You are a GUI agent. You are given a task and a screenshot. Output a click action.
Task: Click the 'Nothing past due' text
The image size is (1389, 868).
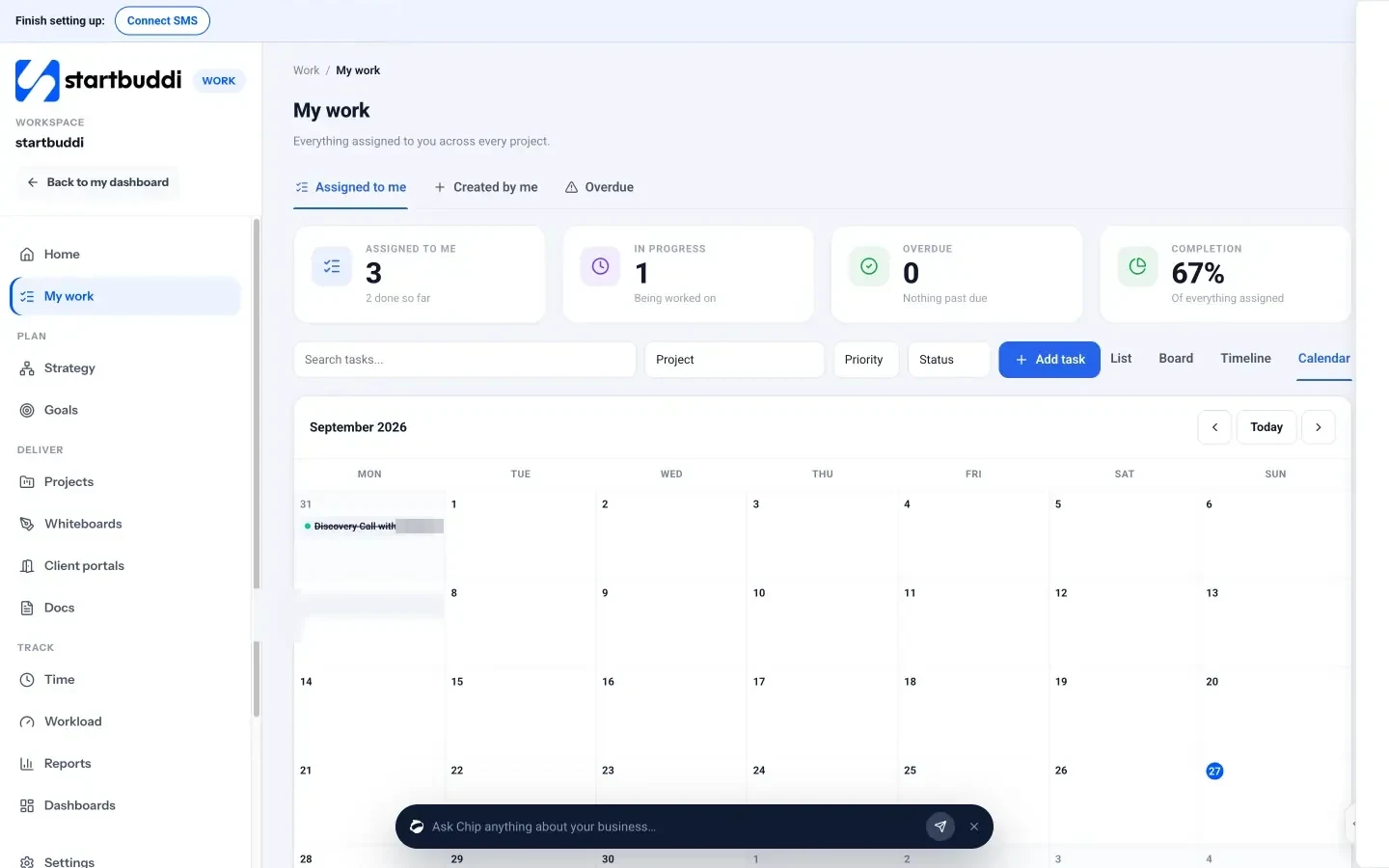[x=945, y=298]
